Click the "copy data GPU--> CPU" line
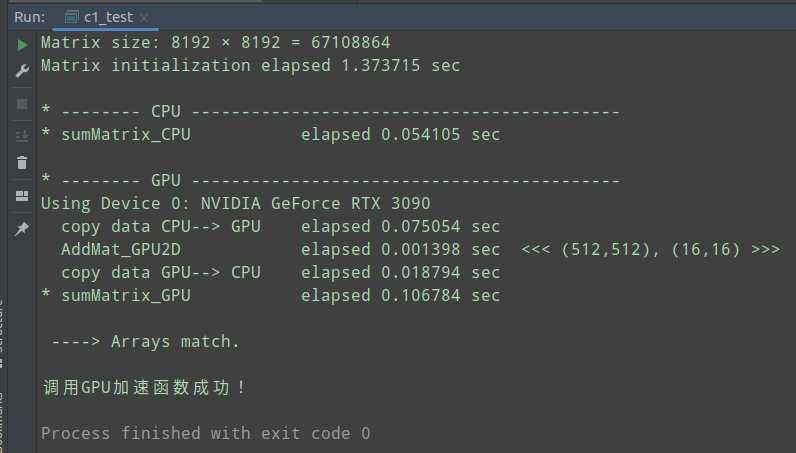Screen dimensions: 796x453 coord(280,272)
